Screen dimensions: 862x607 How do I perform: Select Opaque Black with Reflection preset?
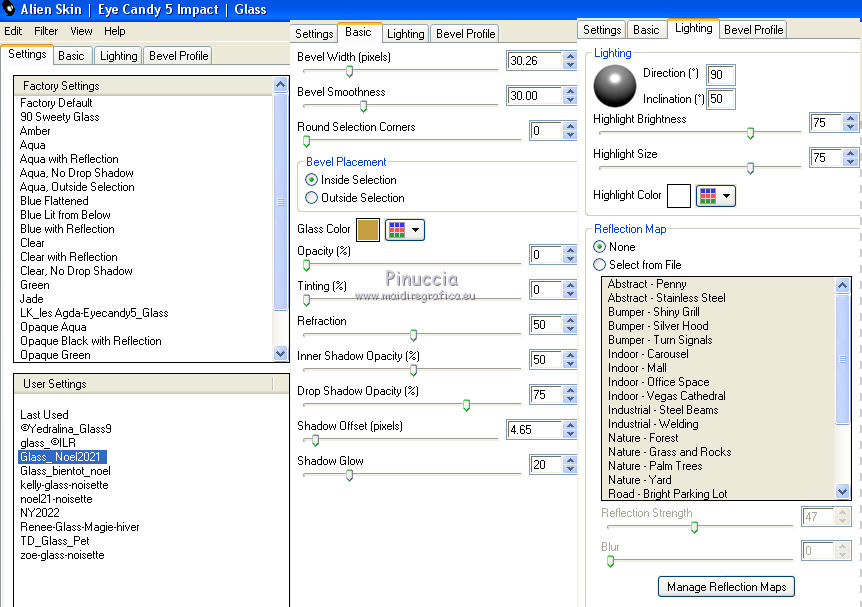[x=91, y=341]
